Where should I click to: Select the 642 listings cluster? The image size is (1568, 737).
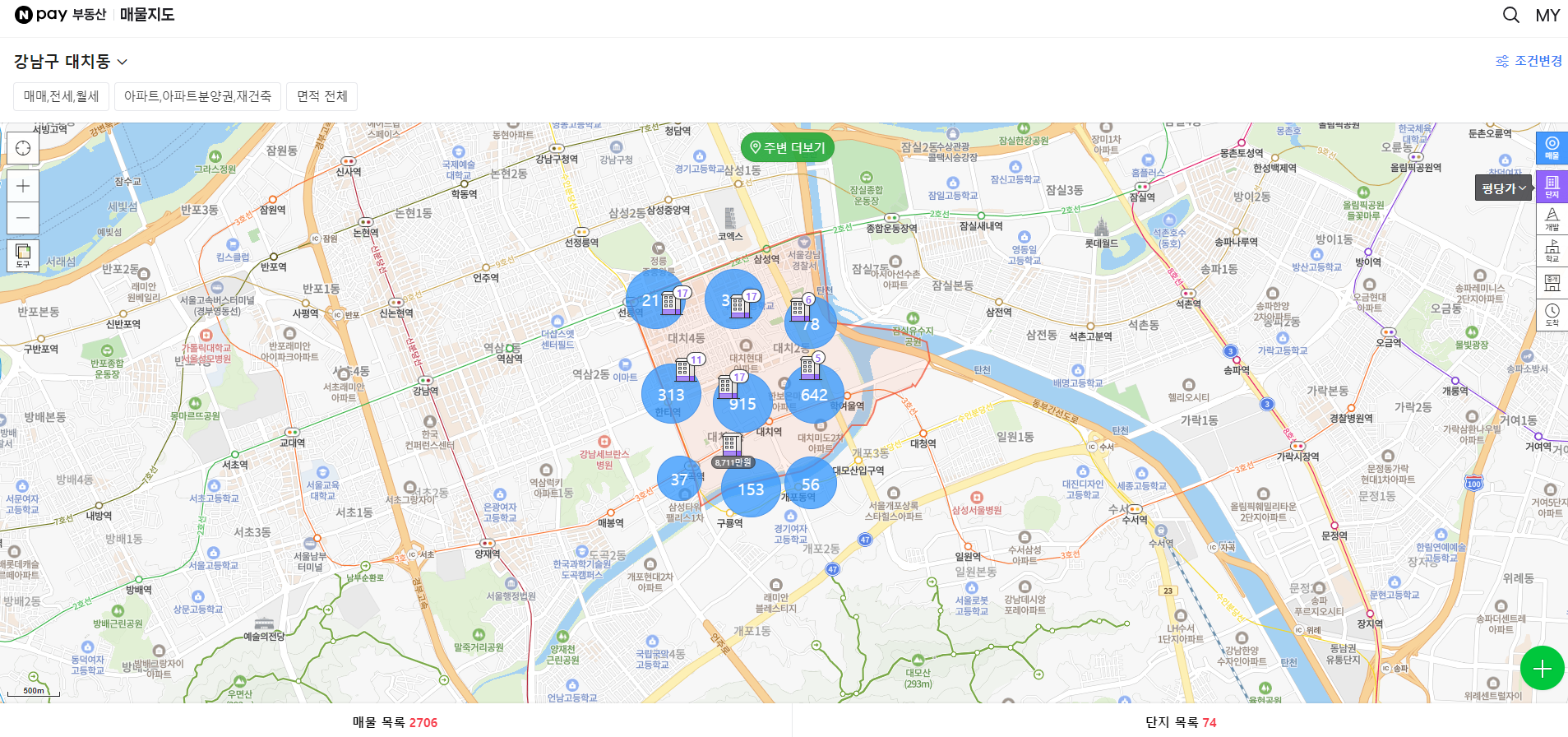[814, 395]
